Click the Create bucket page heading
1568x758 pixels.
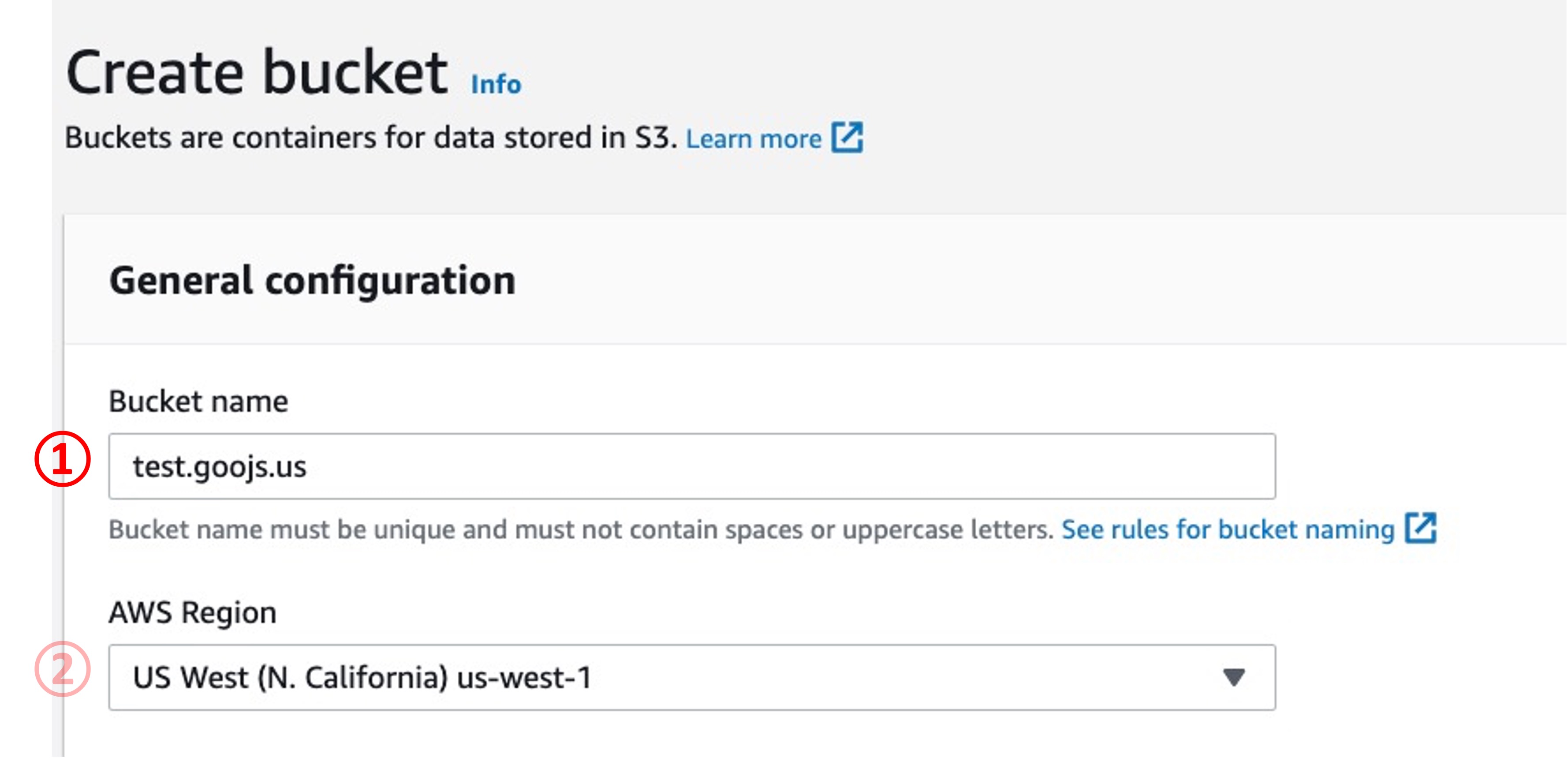257,73
